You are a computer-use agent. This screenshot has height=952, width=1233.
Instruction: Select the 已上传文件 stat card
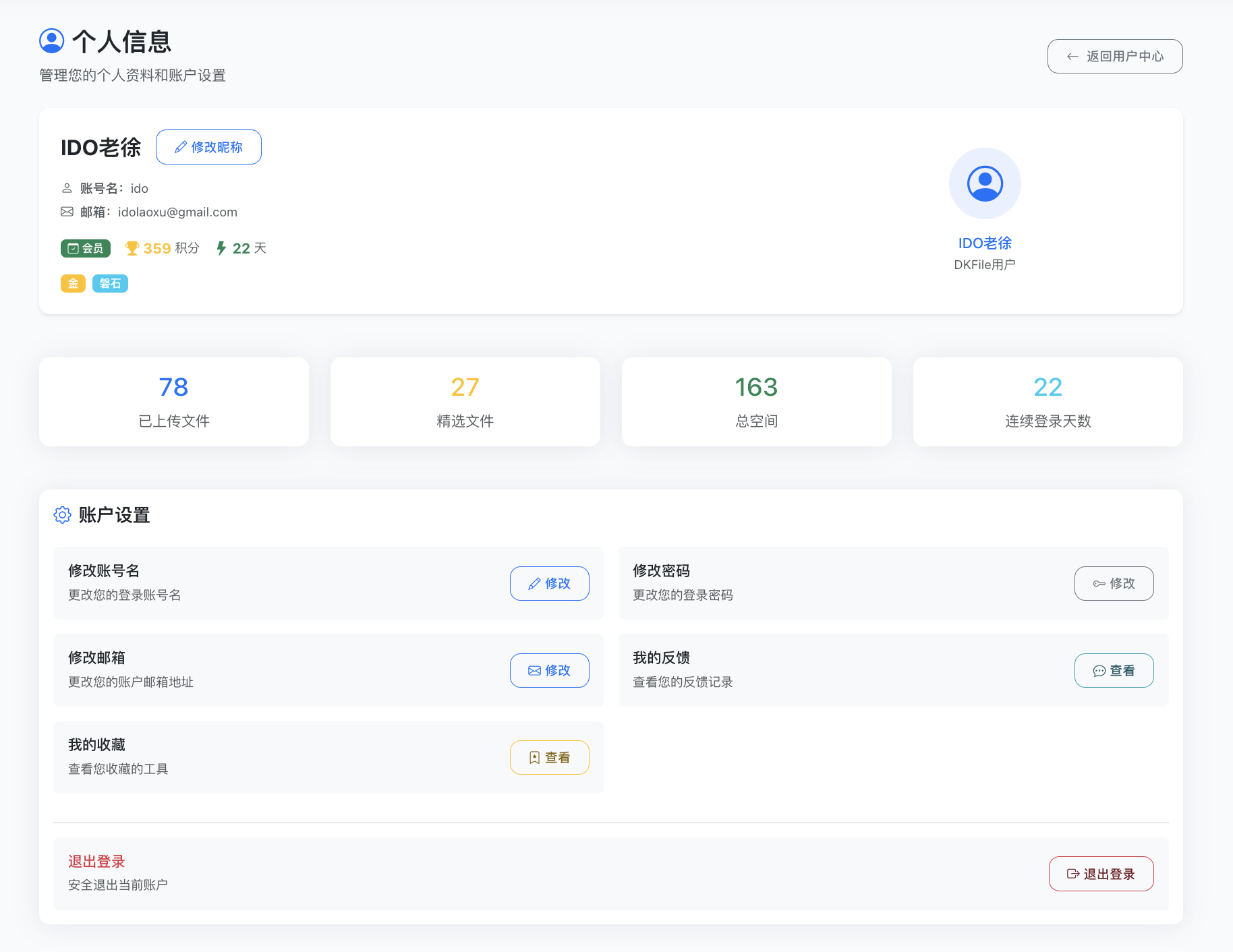(x=174, y=402)
